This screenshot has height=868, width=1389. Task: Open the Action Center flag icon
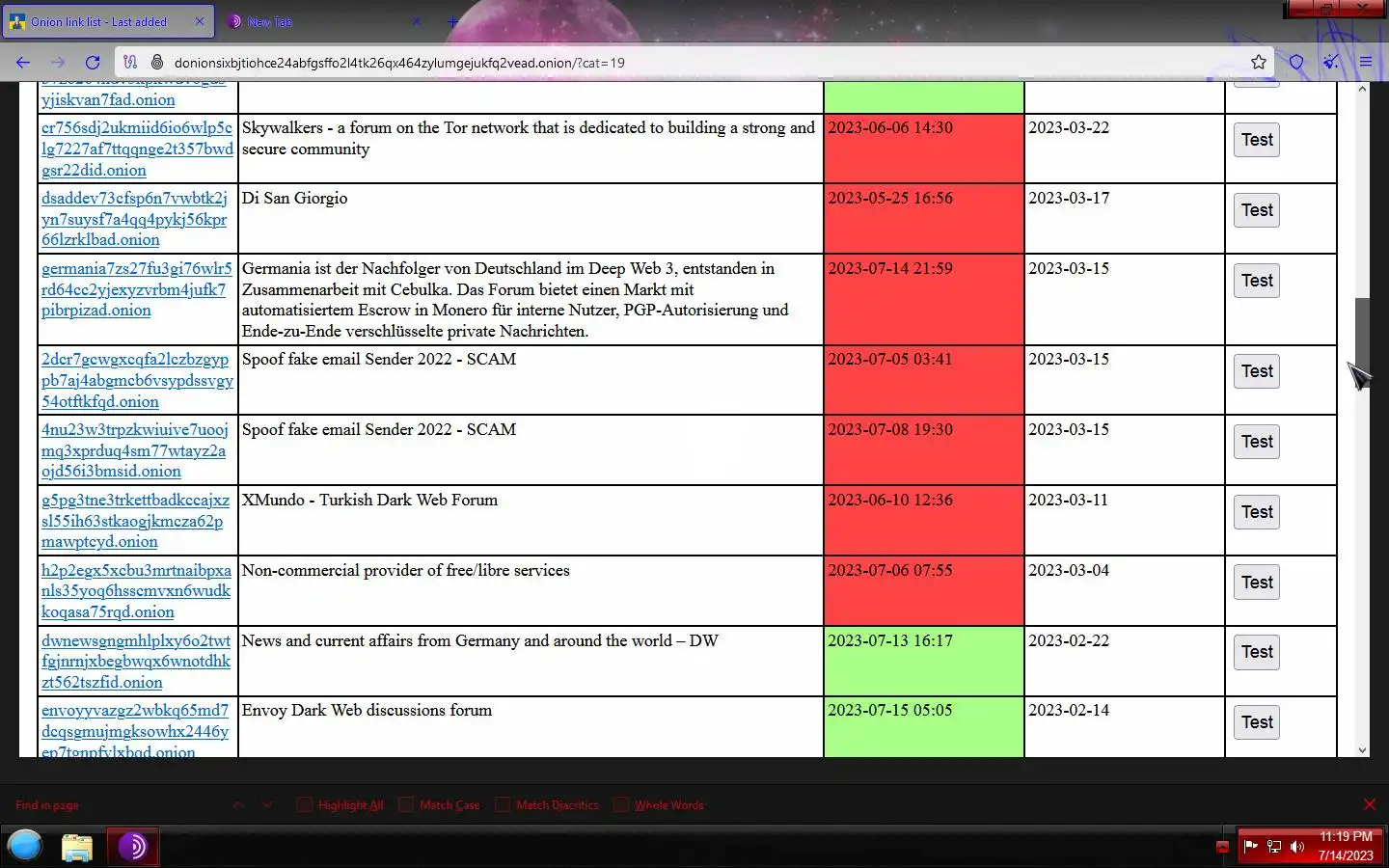coord(1250,847)
